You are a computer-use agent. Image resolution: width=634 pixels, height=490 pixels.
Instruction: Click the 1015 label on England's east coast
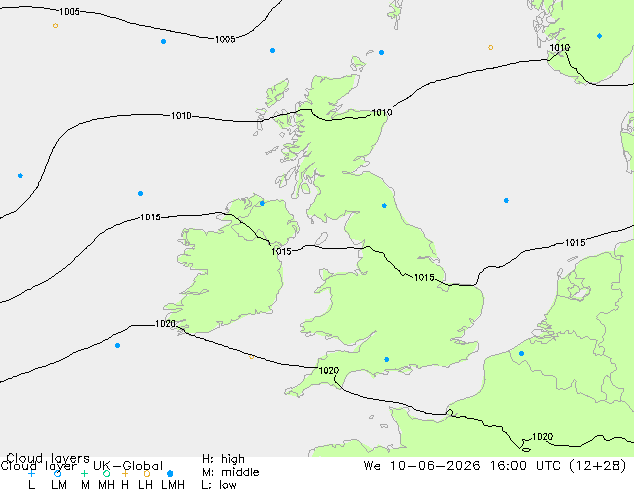coord(424,277)
